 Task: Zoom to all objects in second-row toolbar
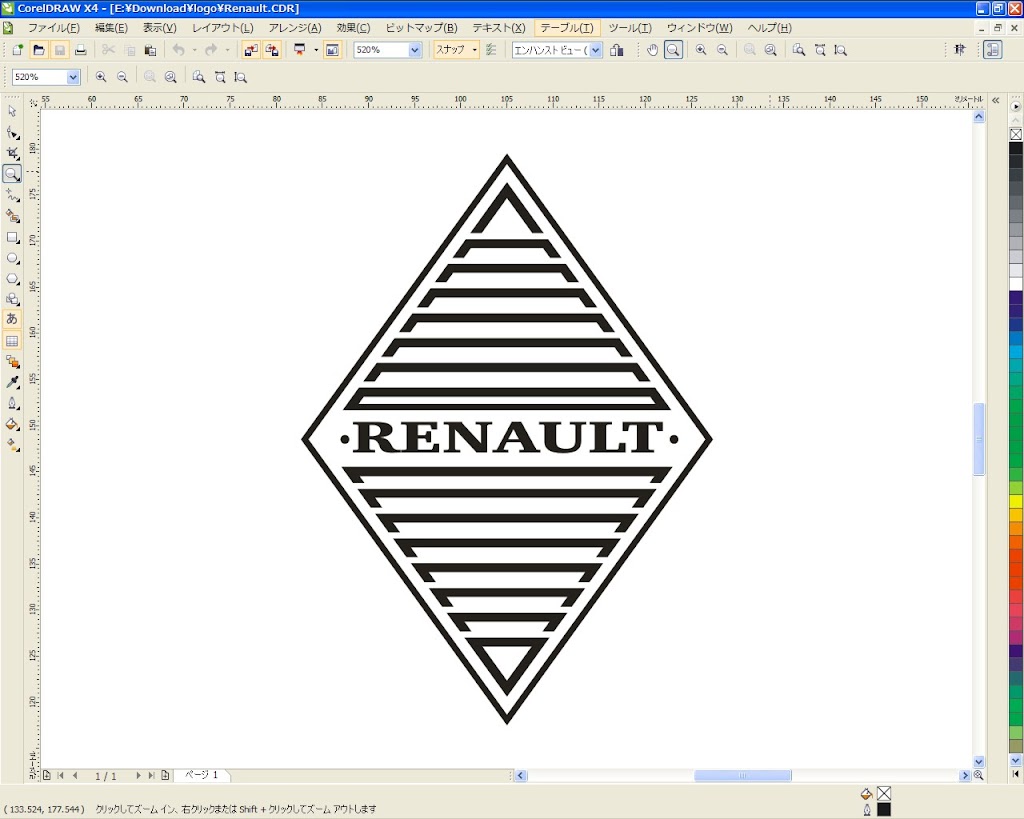pos(170,77)
